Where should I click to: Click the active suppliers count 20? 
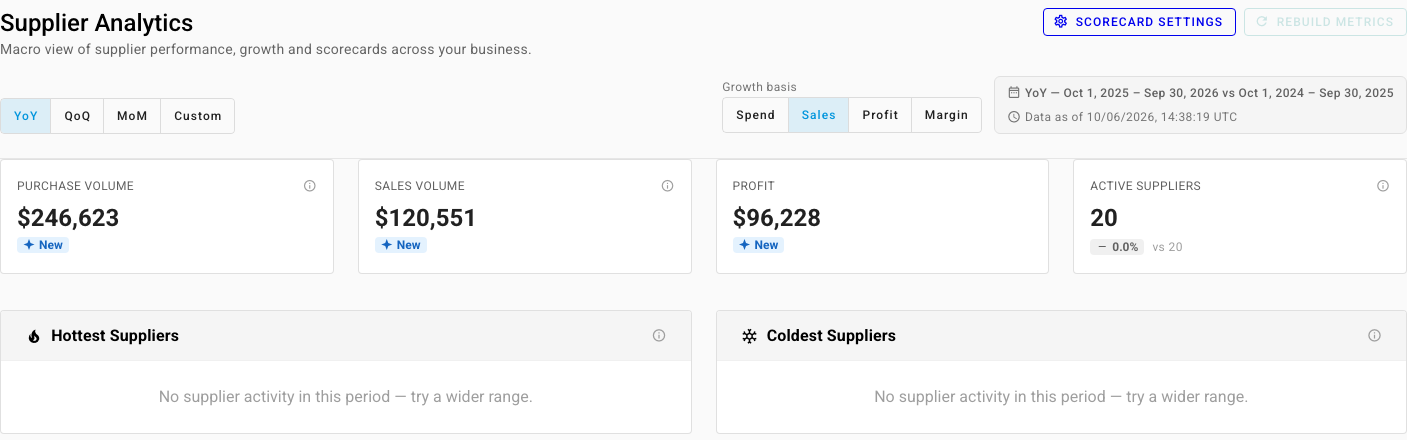[x=1104, y=218]
